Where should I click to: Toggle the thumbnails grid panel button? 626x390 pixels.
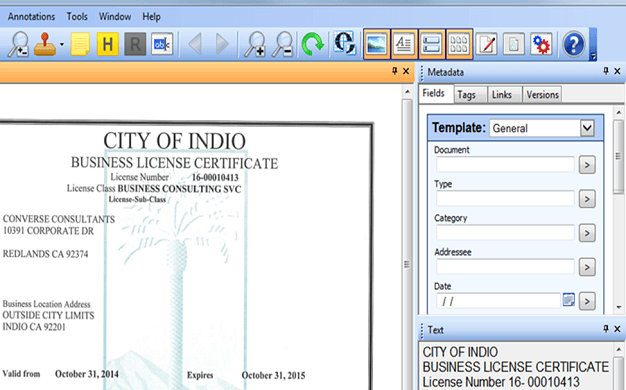point(459,44)
